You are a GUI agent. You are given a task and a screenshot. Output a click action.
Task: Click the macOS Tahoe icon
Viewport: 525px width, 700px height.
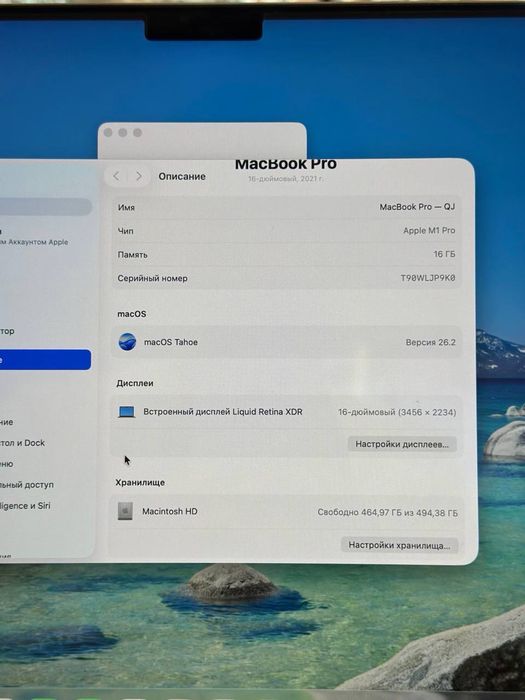point(127,342)
